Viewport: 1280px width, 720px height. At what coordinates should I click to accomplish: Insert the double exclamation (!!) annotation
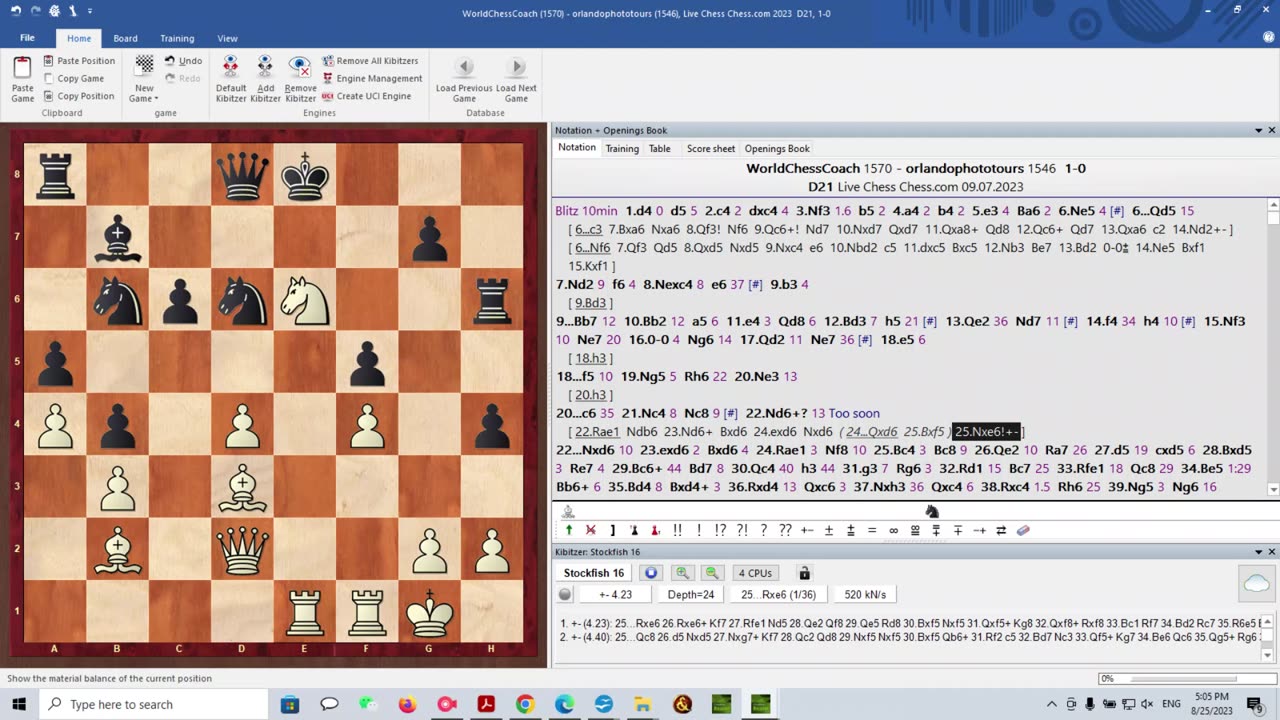click(677, 531)
